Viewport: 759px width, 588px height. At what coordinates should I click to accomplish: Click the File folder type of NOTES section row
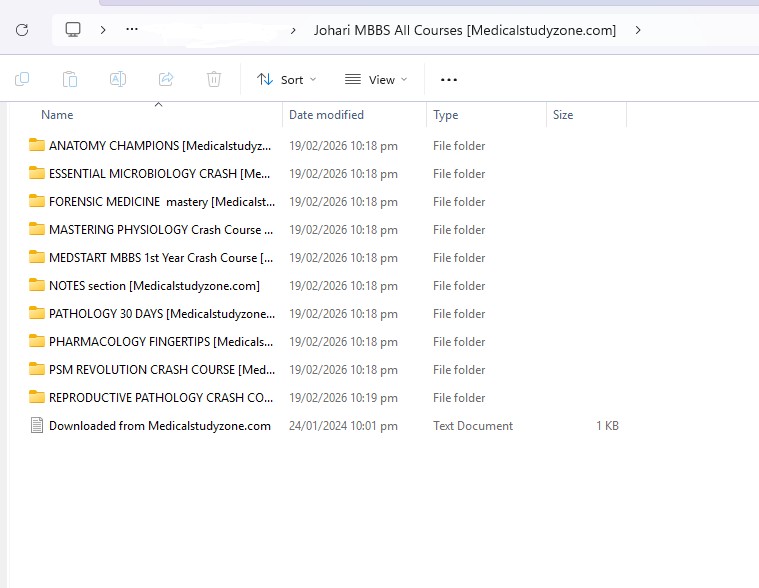tap(459, 286)
